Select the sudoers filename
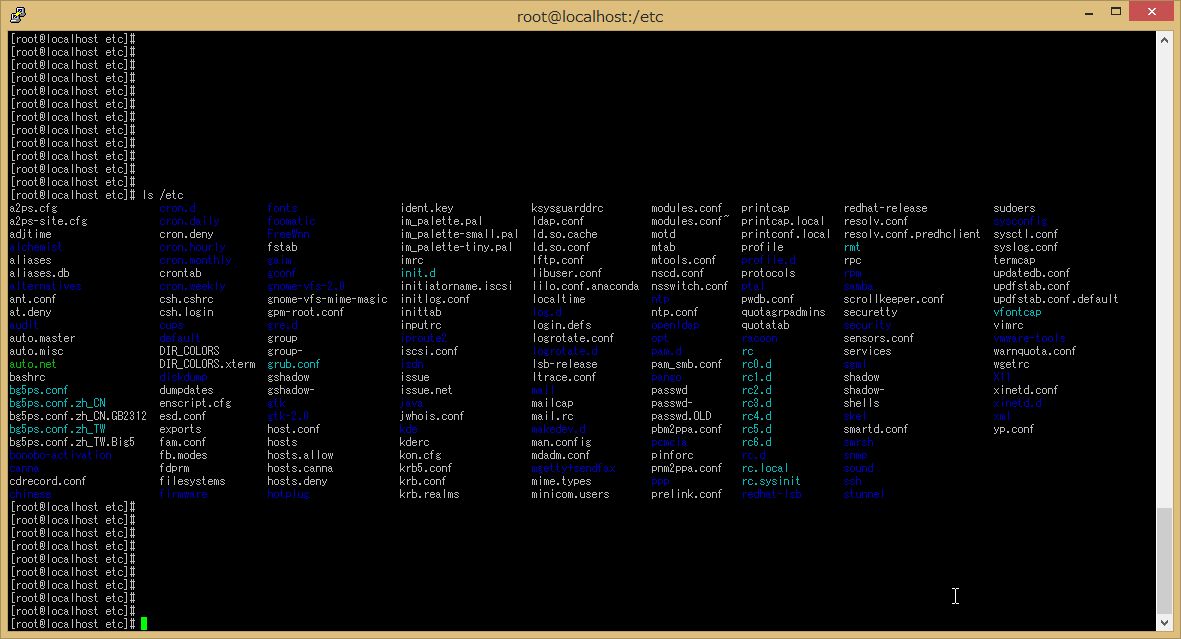This screenshot has width=1181, height=639. pos(1014,208)
